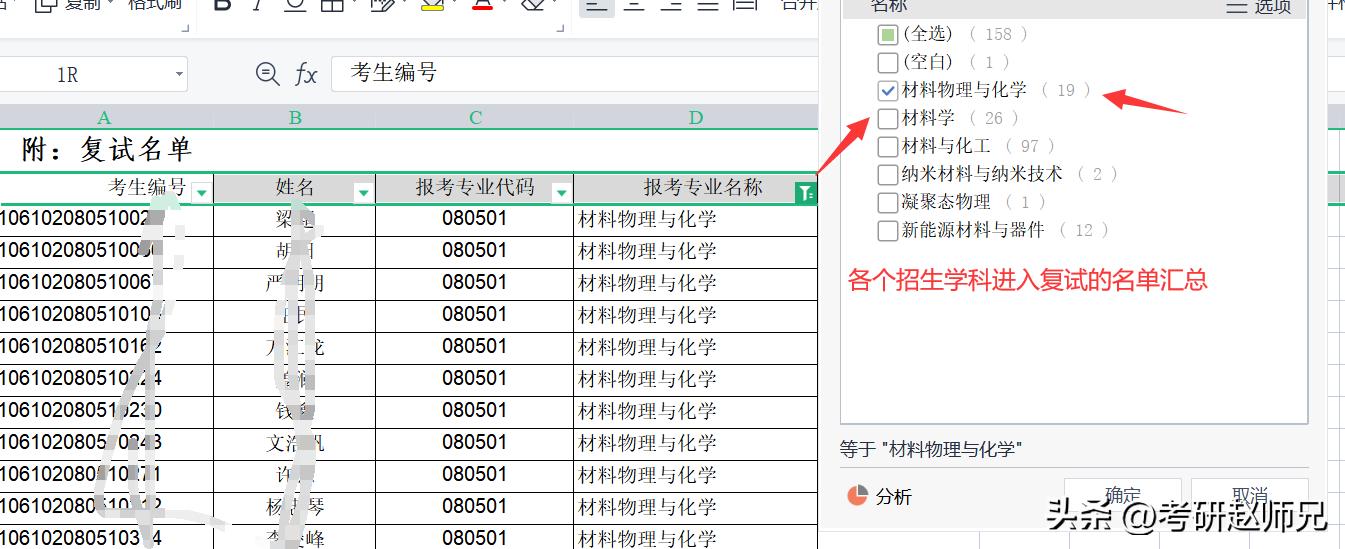Center-align the cell text
The height and width of the screenshot is (549, 1345).
click(x=634, y=5)
